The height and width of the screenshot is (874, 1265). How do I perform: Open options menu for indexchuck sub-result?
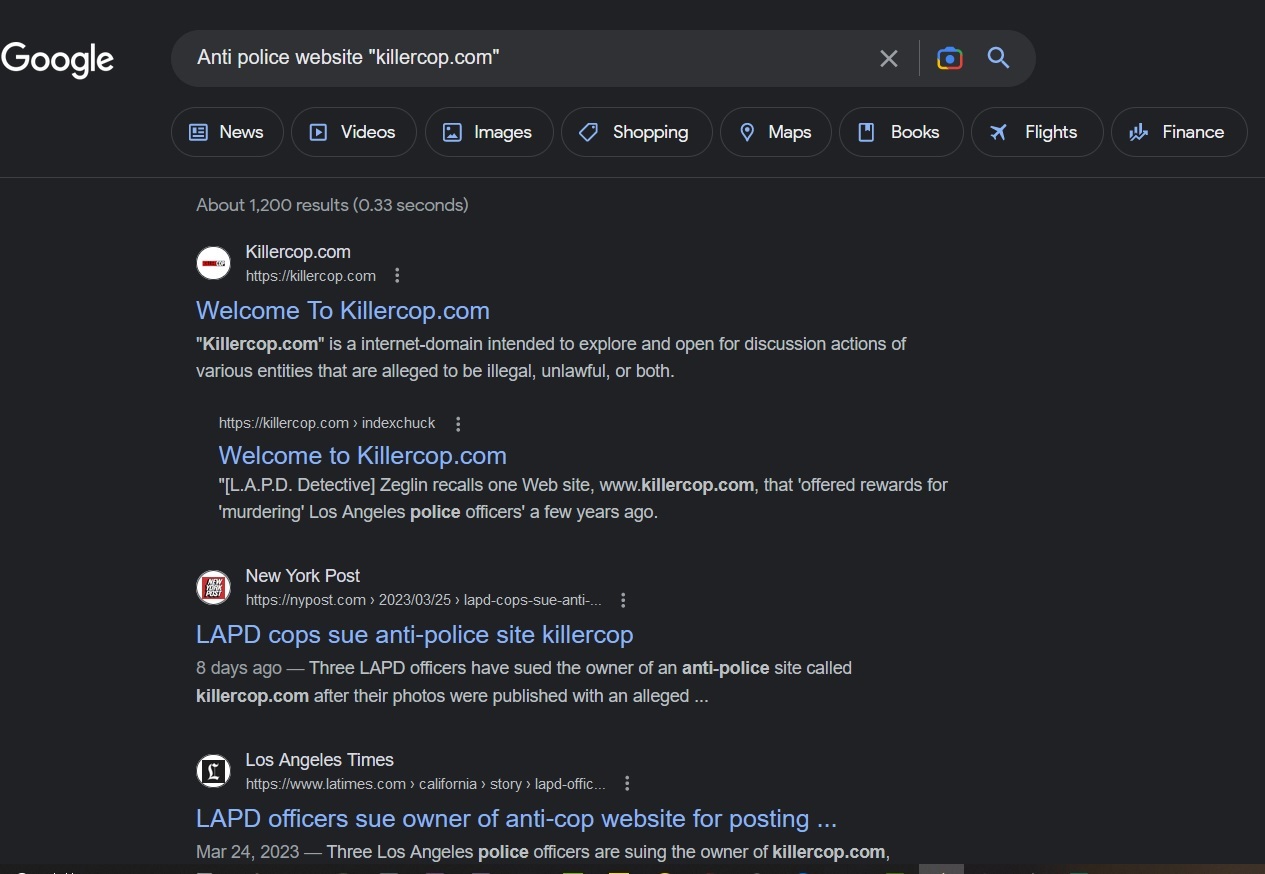tap(458, 423)
